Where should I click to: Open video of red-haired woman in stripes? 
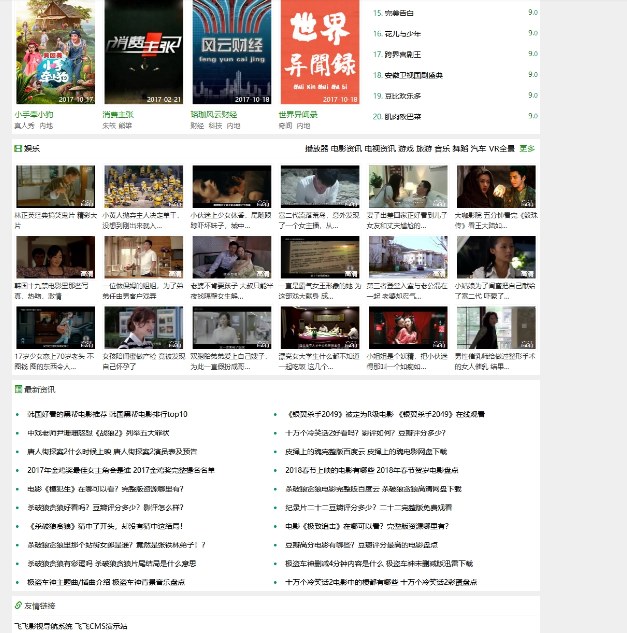pos(143,327)
